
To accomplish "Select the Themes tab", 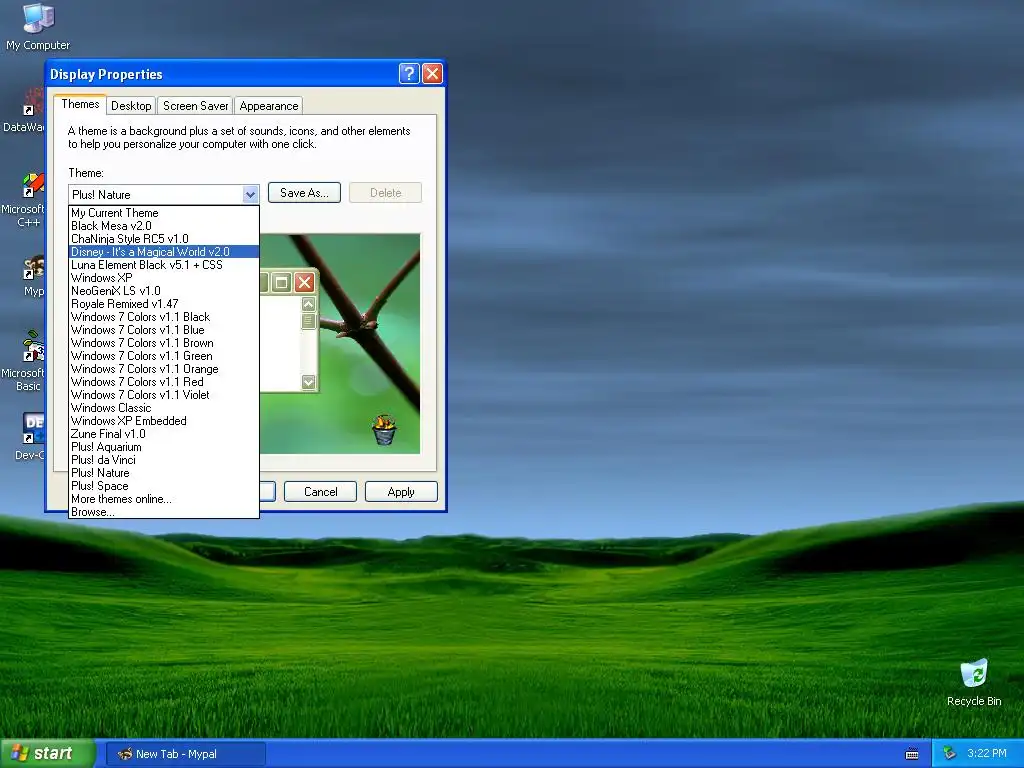I will pyautogui.click(x=80, y=104).
